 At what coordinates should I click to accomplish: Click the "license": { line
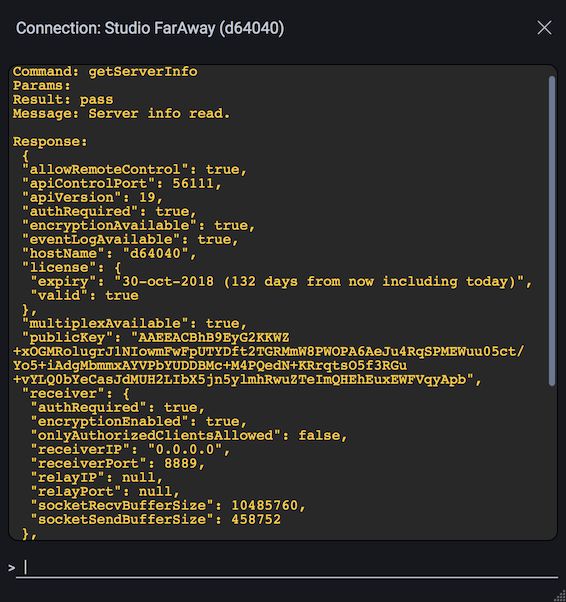(x=72, y=268)
